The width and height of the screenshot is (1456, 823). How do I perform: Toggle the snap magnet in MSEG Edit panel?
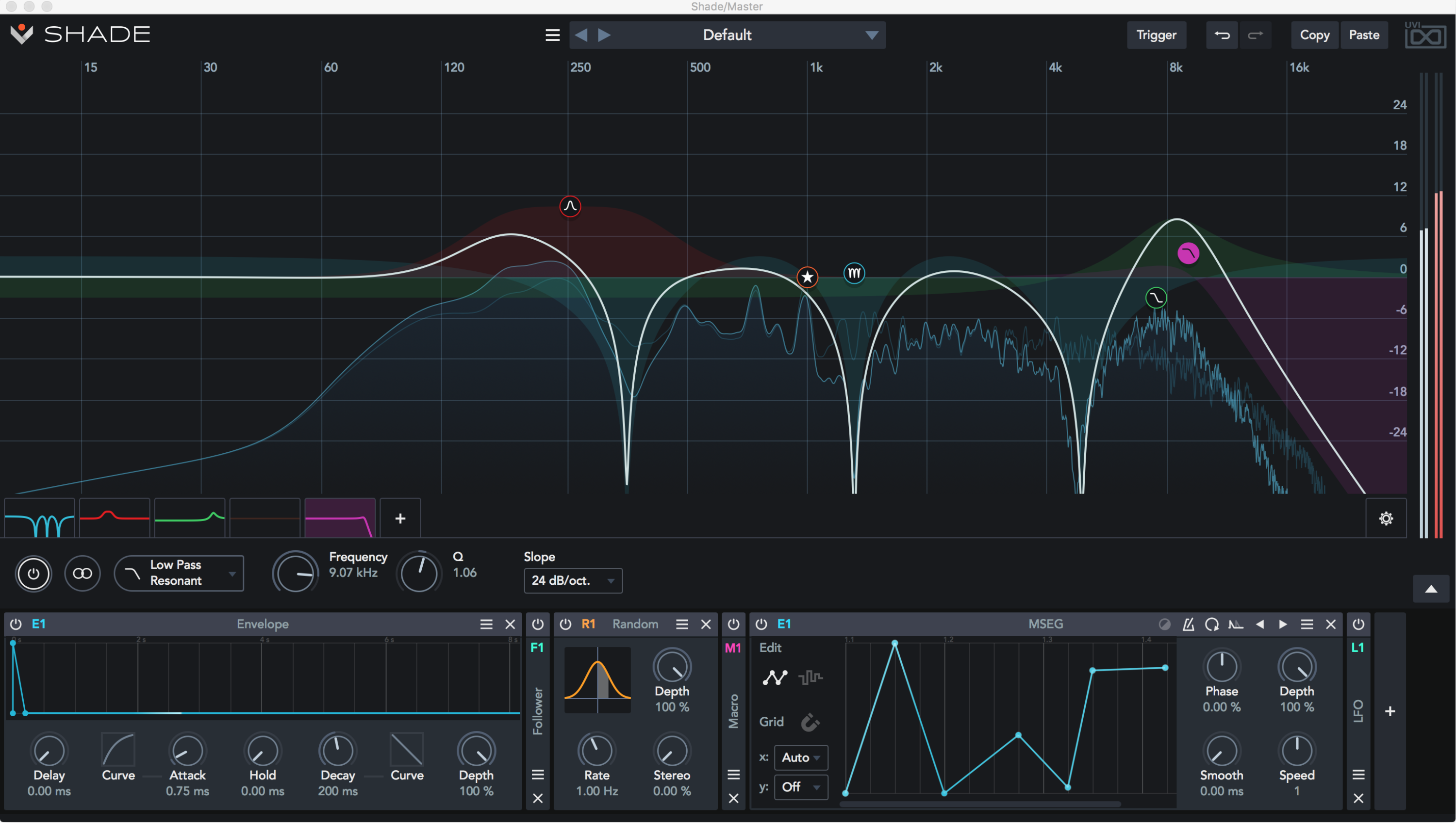(811, 722)
